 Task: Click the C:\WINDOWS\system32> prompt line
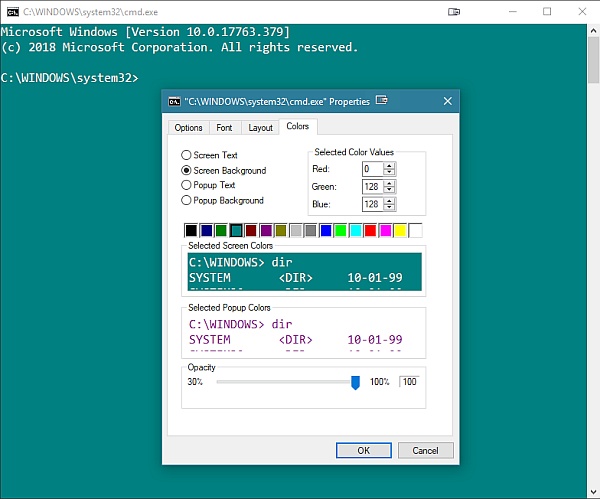pyautogui.click(x=69, y=78)
